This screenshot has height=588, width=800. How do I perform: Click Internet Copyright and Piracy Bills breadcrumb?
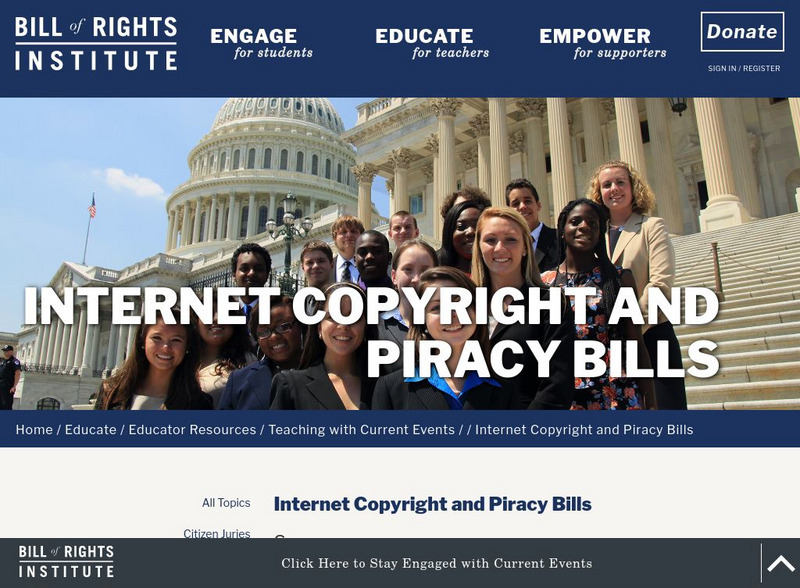click(584, 430)
